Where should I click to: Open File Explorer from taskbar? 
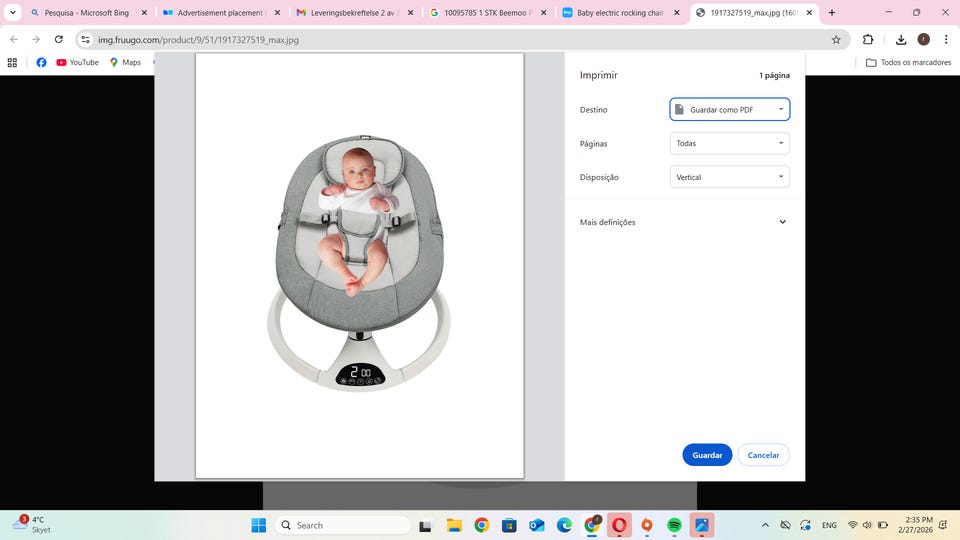(454, 525)
